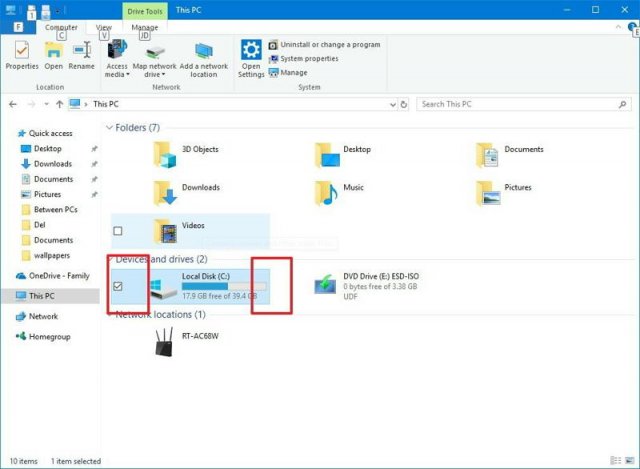Image resolution: width=640 pixels, height=469 pixels.
Task: Click the Add a network location icon
Action: click(x=204, y=52)
